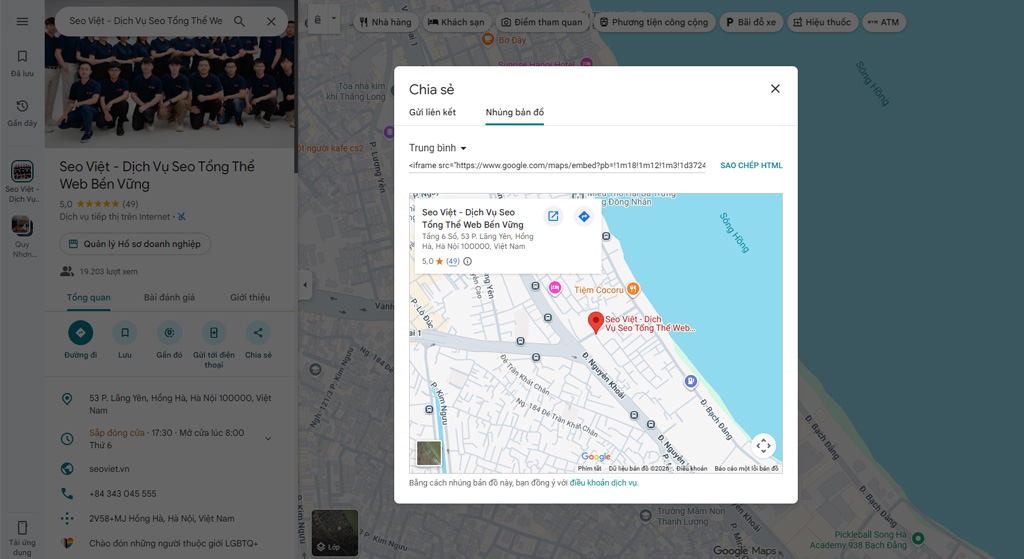Click the address row 53 P. Lãng Yên

click(170, 404)
